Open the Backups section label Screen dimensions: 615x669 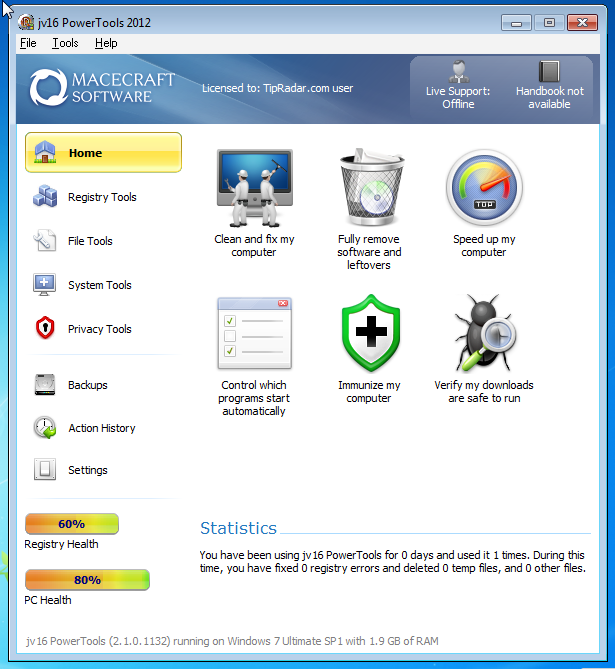[88, 385]
